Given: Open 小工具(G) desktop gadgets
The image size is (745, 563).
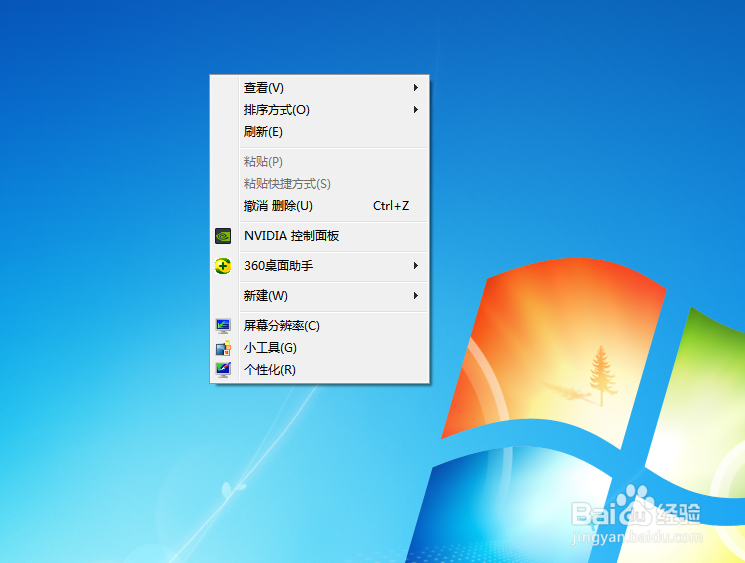Looking at the screenshot, I should (320, 348).
